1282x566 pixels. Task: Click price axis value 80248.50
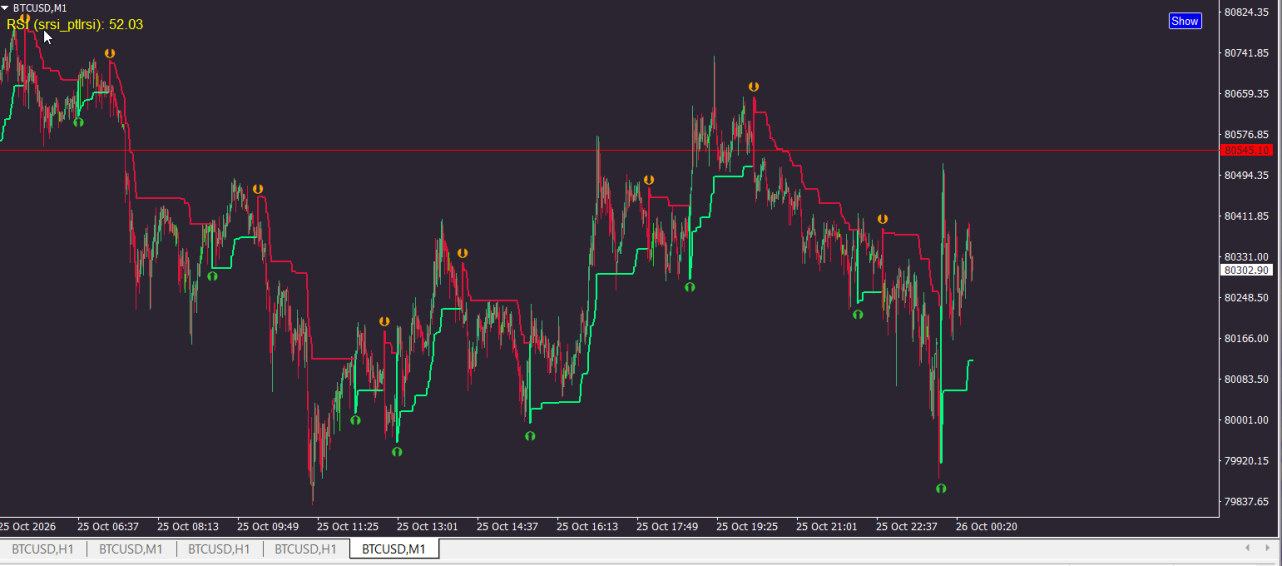click(x=1247, y=298)
